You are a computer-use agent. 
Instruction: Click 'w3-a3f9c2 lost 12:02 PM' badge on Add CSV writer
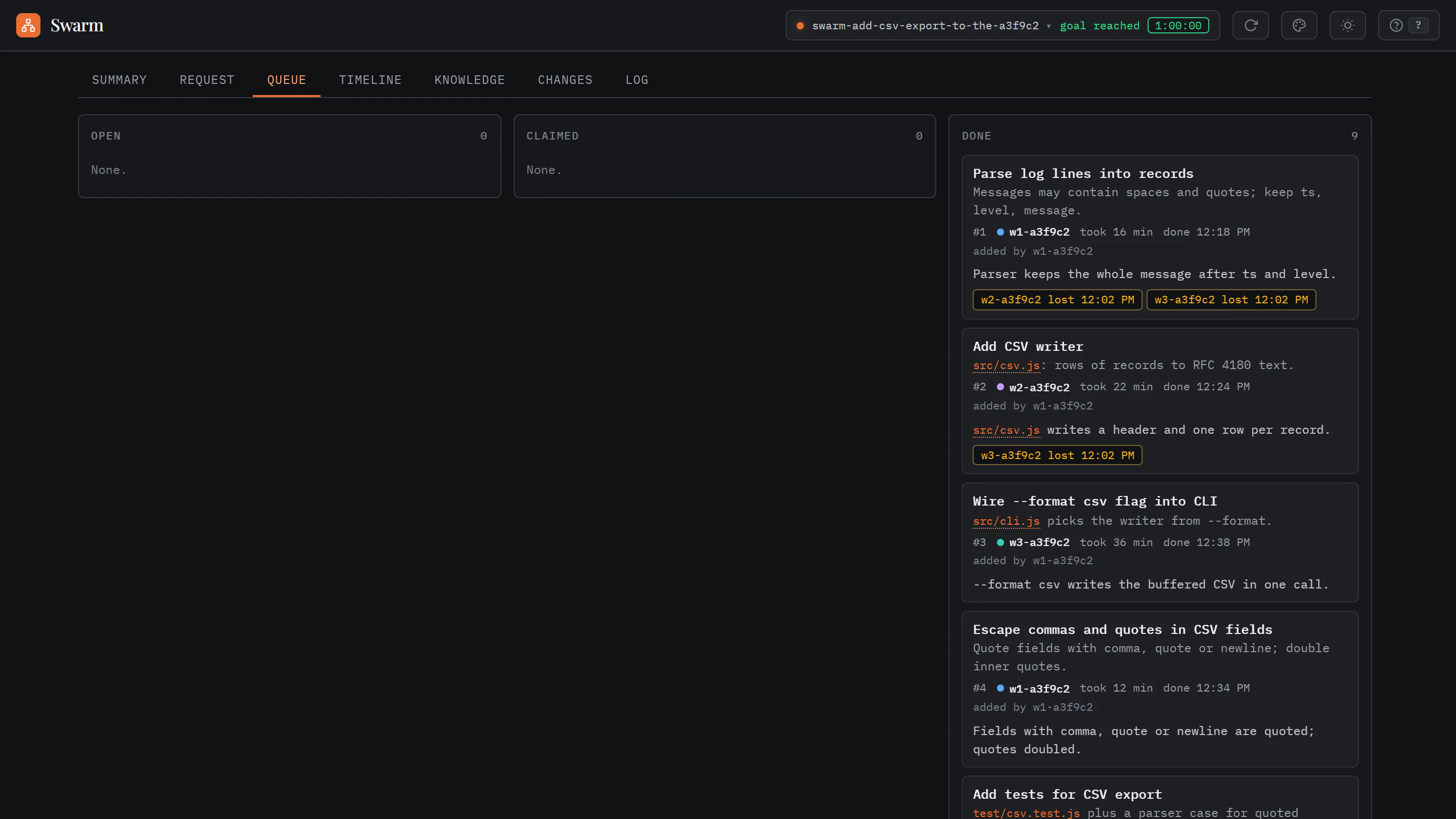pyautogui.click(x=1058, y=455)
